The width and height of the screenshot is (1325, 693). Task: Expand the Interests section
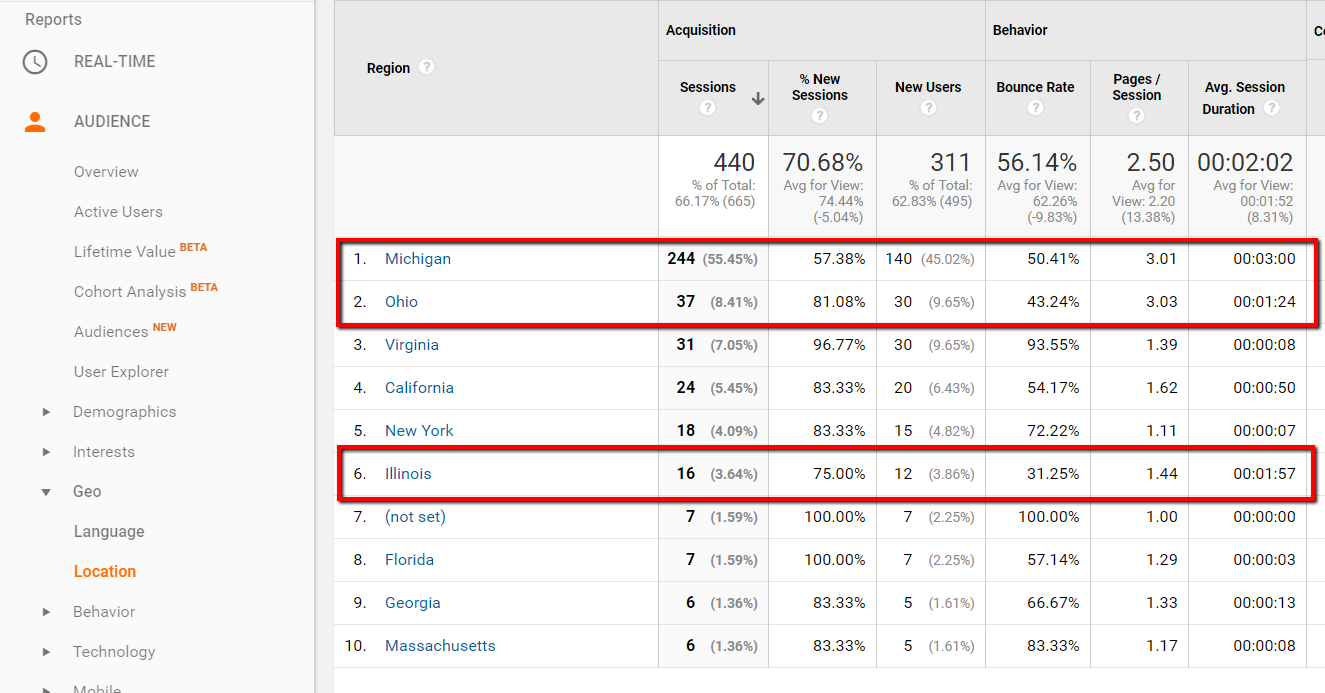[46, 452]
